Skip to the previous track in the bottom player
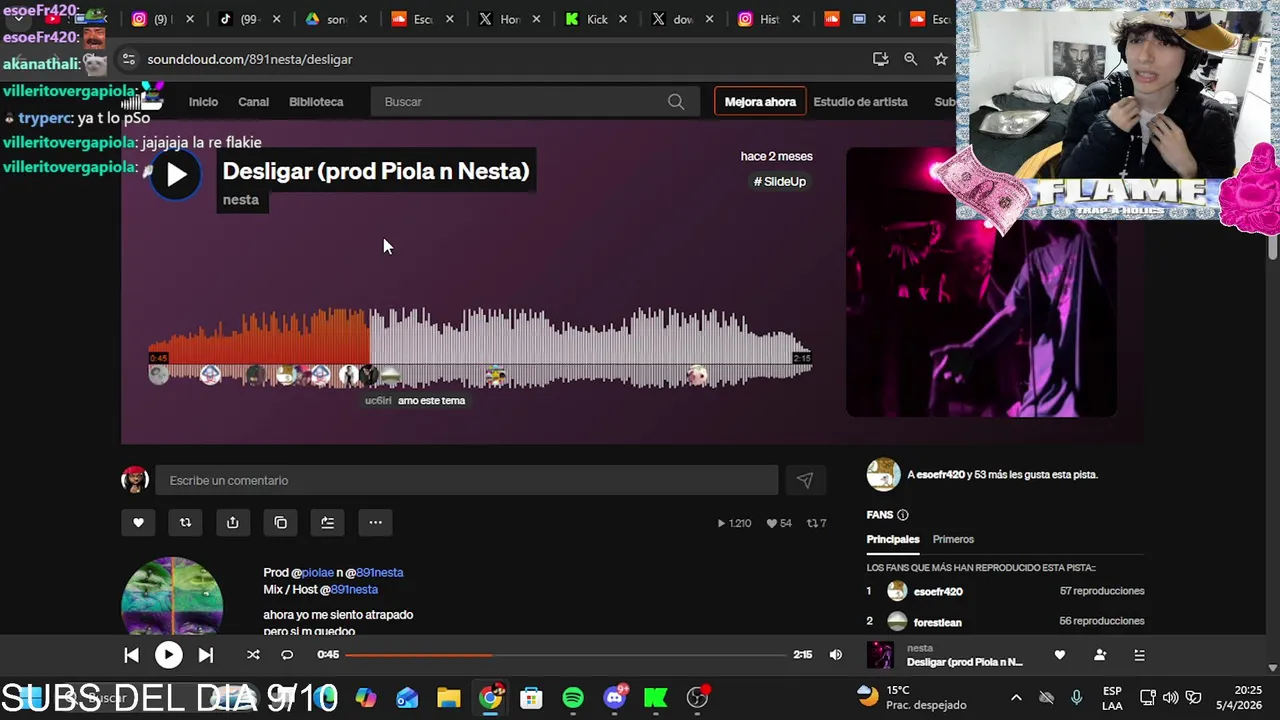1280x720 pixels. coord(131,655)
